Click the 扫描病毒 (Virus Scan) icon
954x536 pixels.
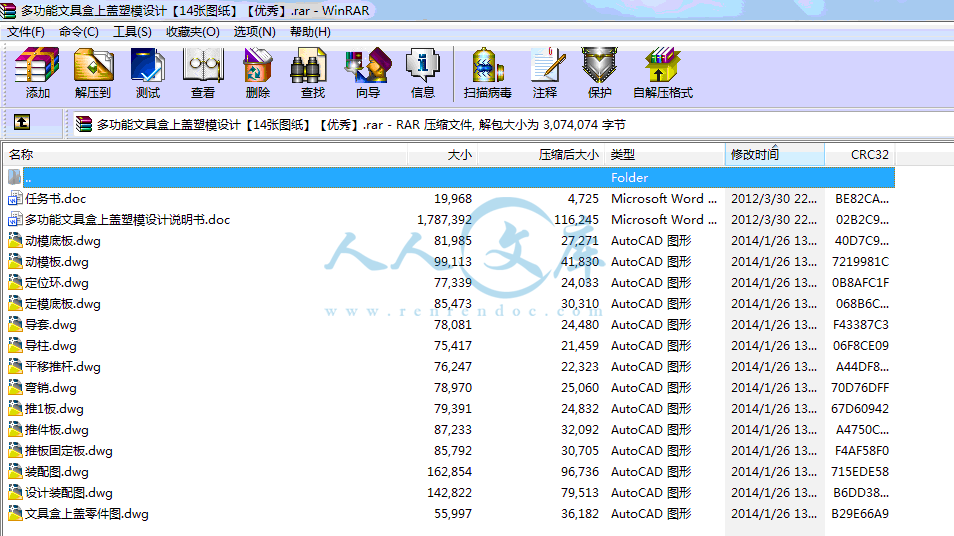[x=487, y=65]
